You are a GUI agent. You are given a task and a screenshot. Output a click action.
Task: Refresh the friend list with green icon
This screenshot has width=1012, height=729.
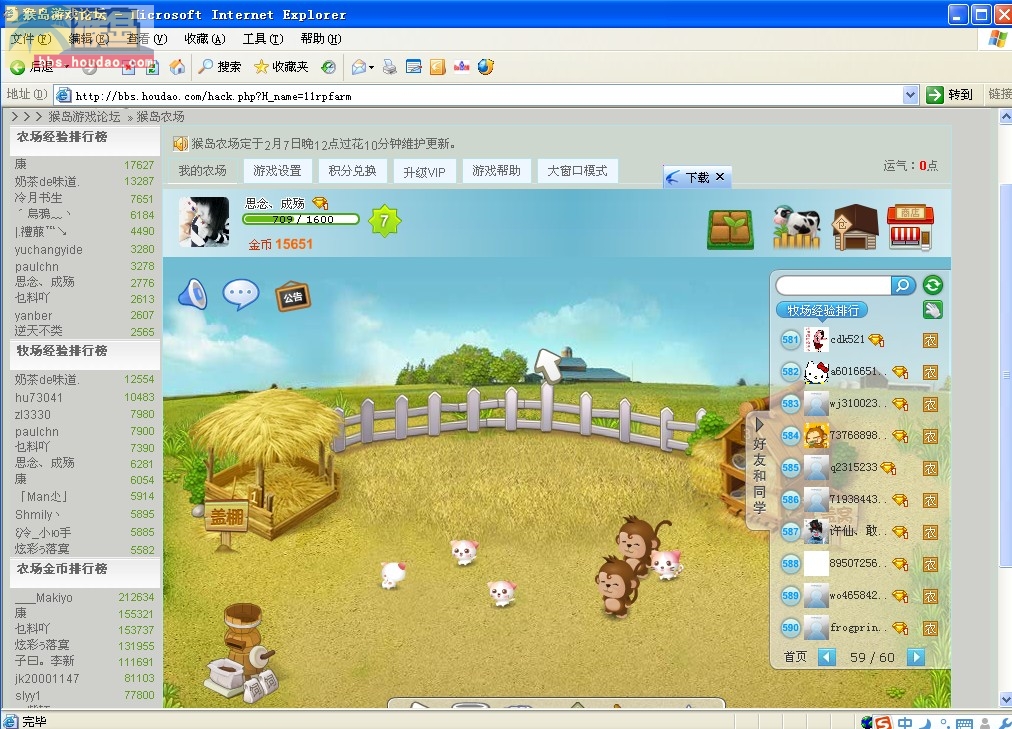click(x=933, y=285)
